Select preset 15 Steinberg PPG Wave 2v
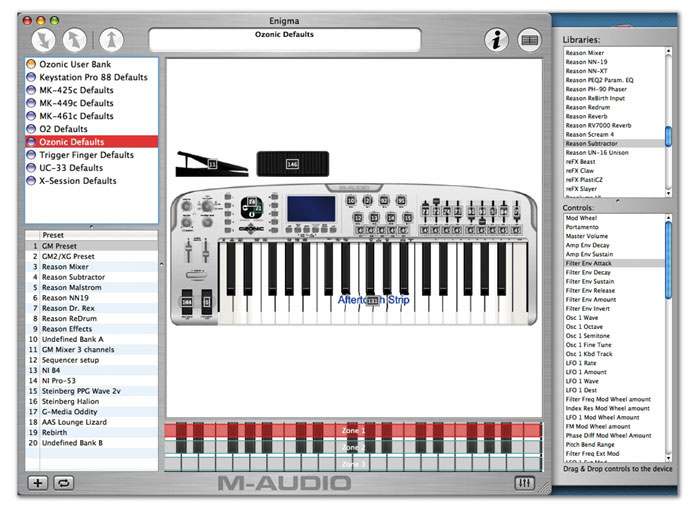The width and height of the screenshot is (700, 514). pos(92,391)
